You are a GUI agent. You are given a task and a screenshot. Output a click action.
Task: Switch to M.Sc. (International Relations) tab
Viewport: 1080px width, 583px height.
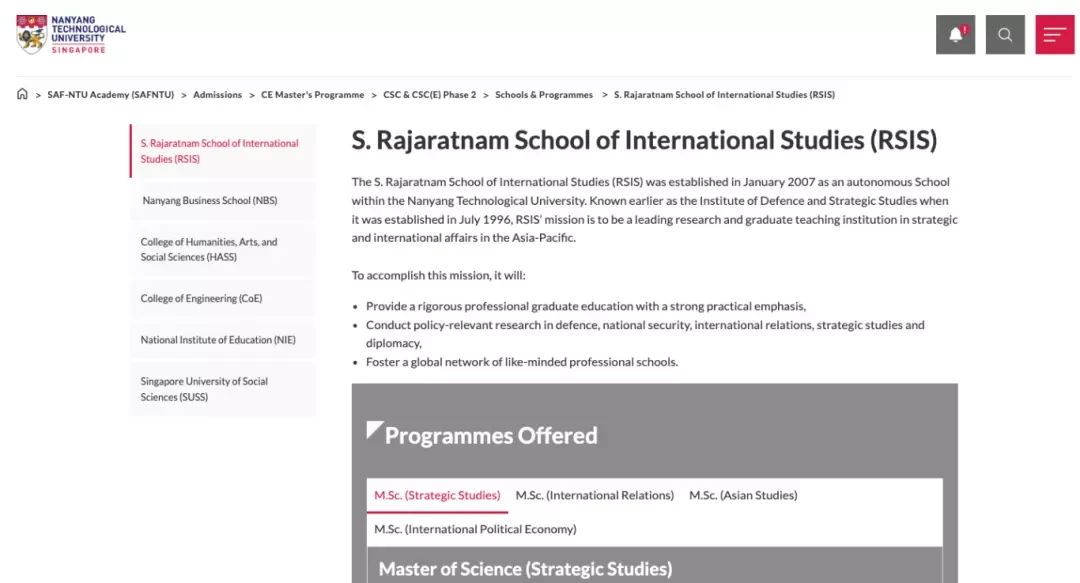coord(595,495)
